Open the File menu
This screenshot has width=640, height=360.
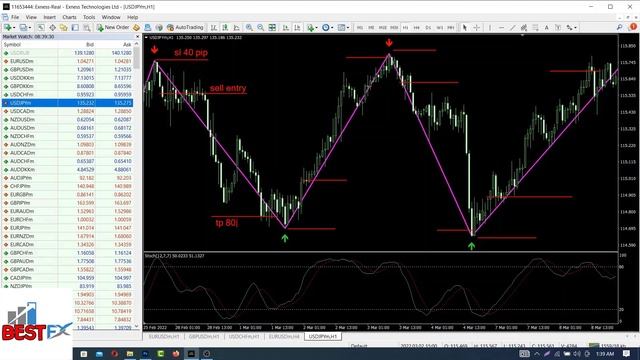click(15, 17)
